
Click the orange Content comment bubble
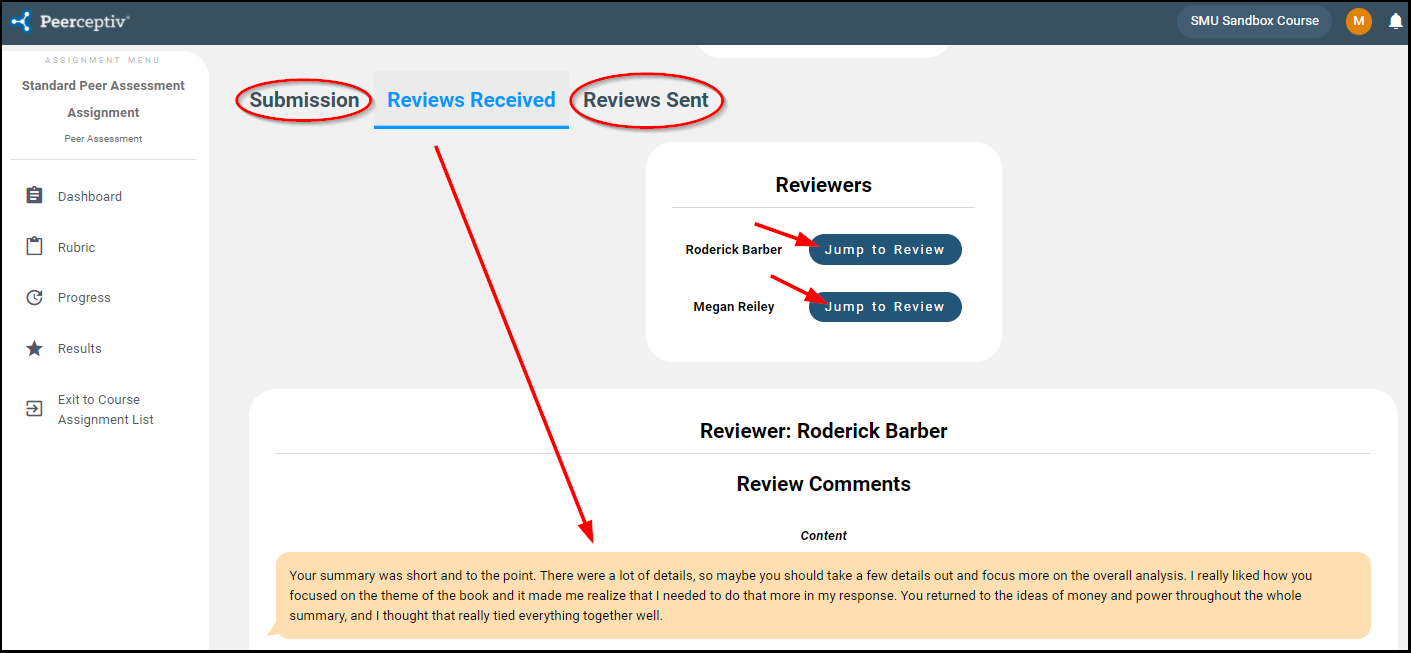(822, 595)
